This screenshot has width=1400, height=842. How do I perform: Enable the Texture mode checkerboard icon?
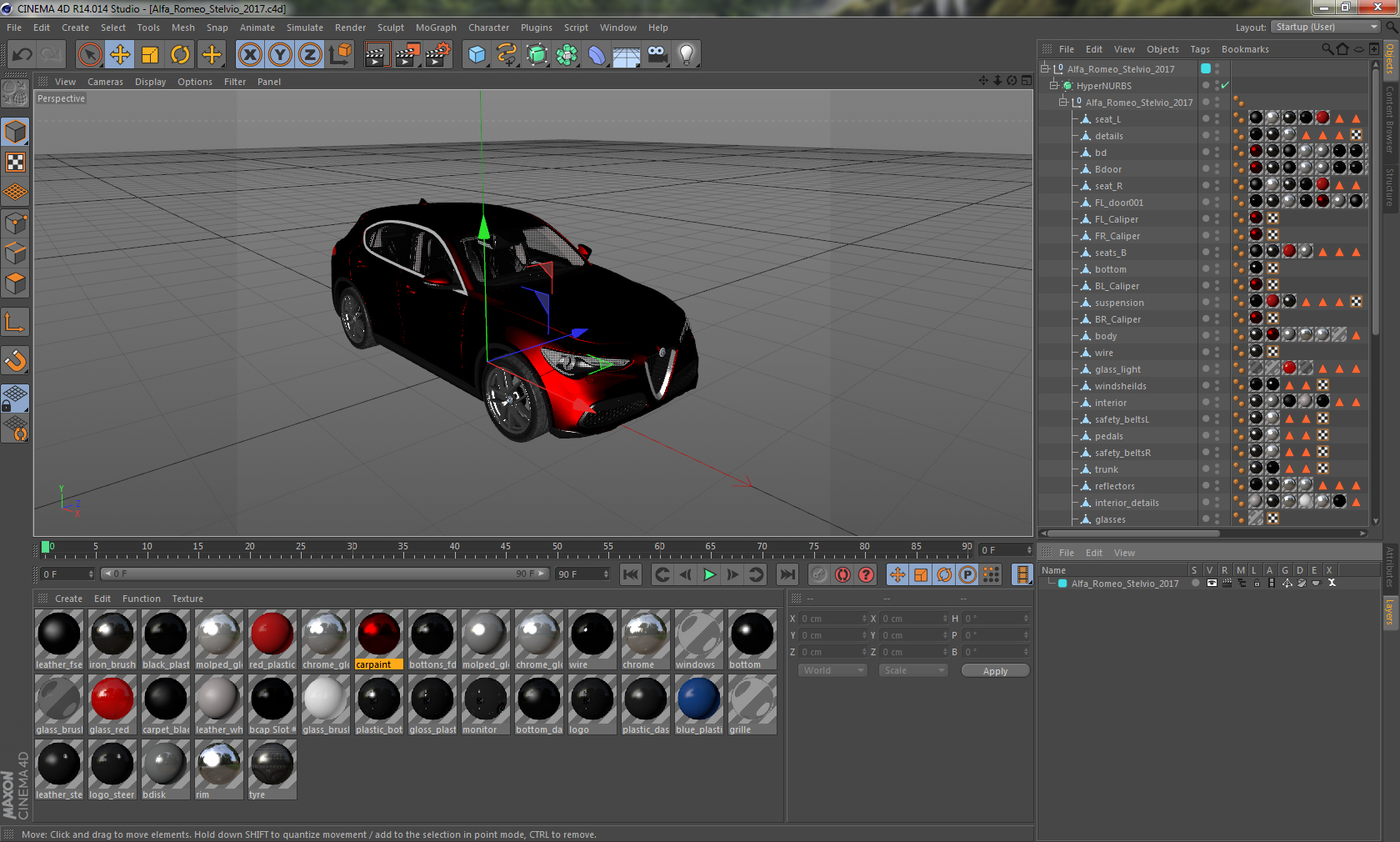click(15, 163)
